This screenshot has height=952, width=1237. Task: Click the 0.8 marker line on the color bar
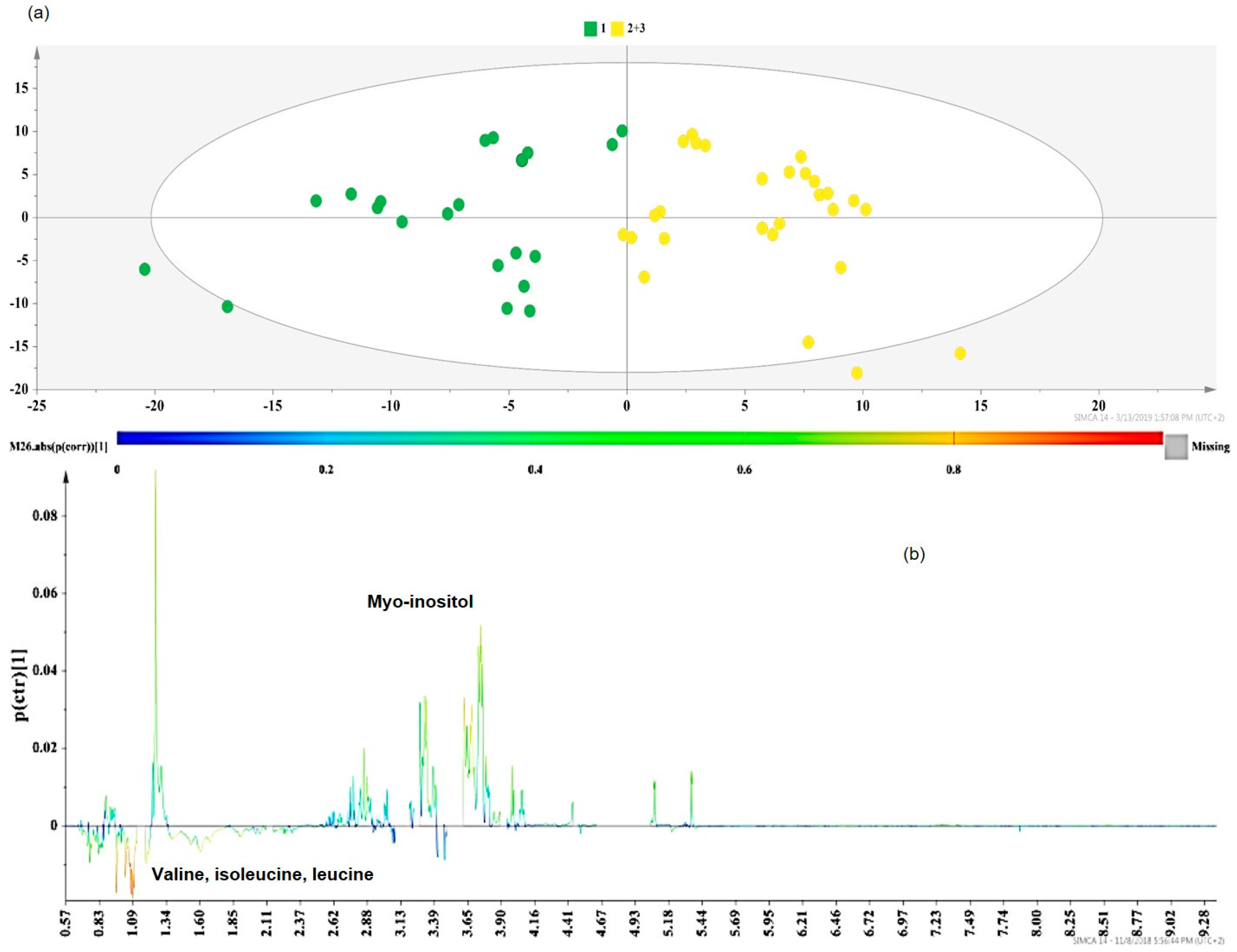point(954,438)
